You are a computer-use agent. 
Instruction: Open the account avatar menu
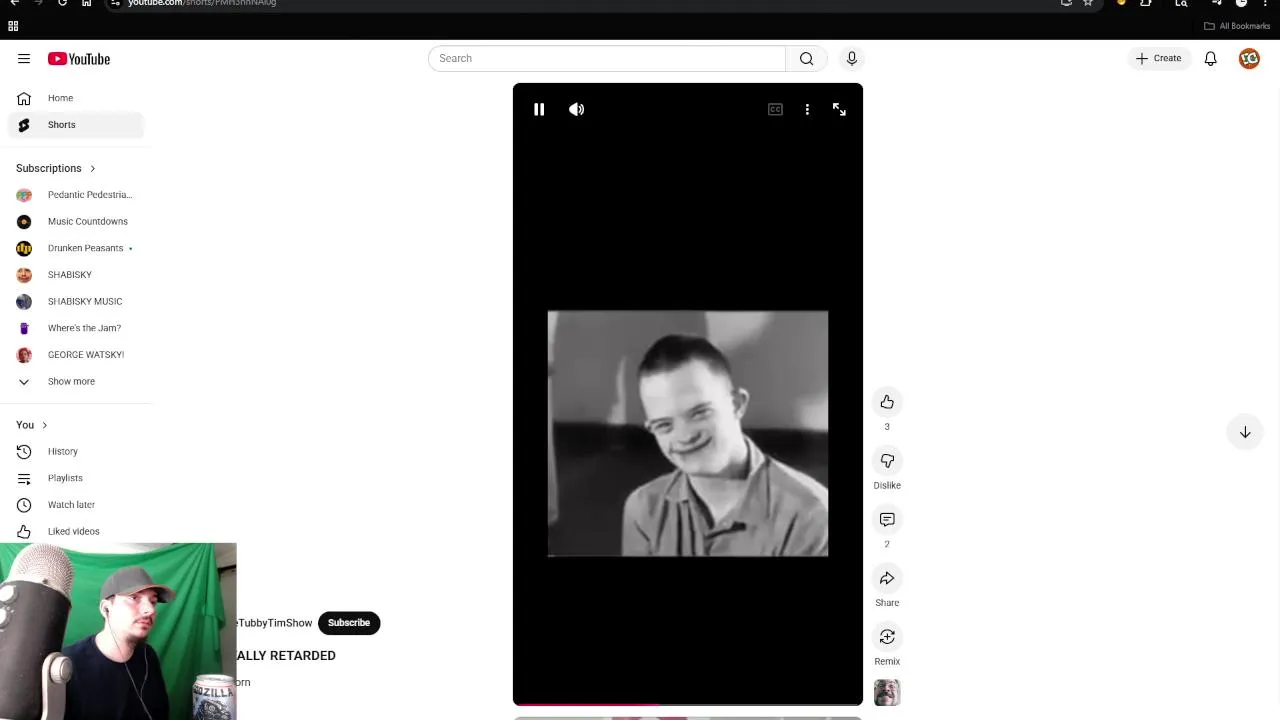[x=1249, y=59]
